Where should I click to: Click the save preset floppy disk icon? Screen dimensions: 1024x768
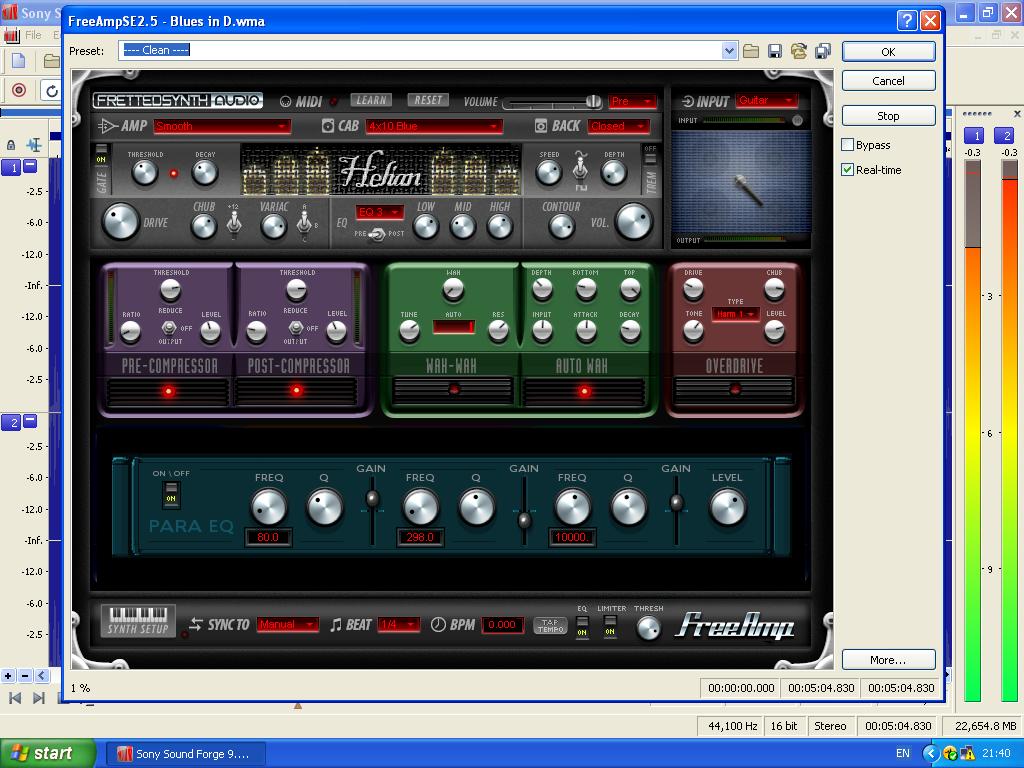[x=775, y=51]
